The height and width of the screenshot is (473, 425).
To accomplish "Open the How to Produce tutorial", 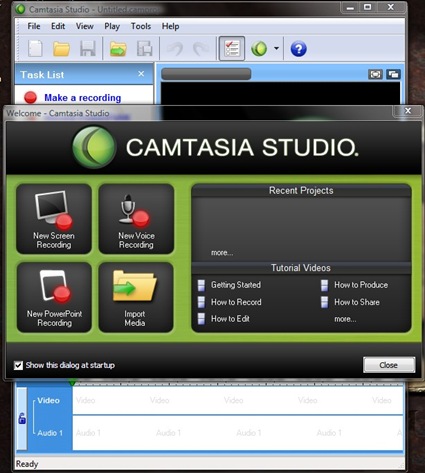I will pos(361,285).
